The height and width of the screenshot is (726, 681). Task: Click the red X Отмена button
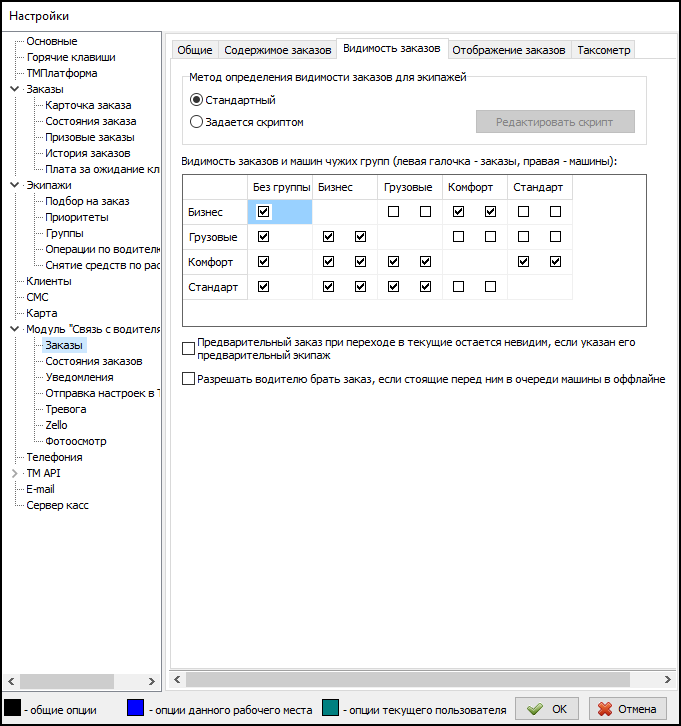pos(630,709)
